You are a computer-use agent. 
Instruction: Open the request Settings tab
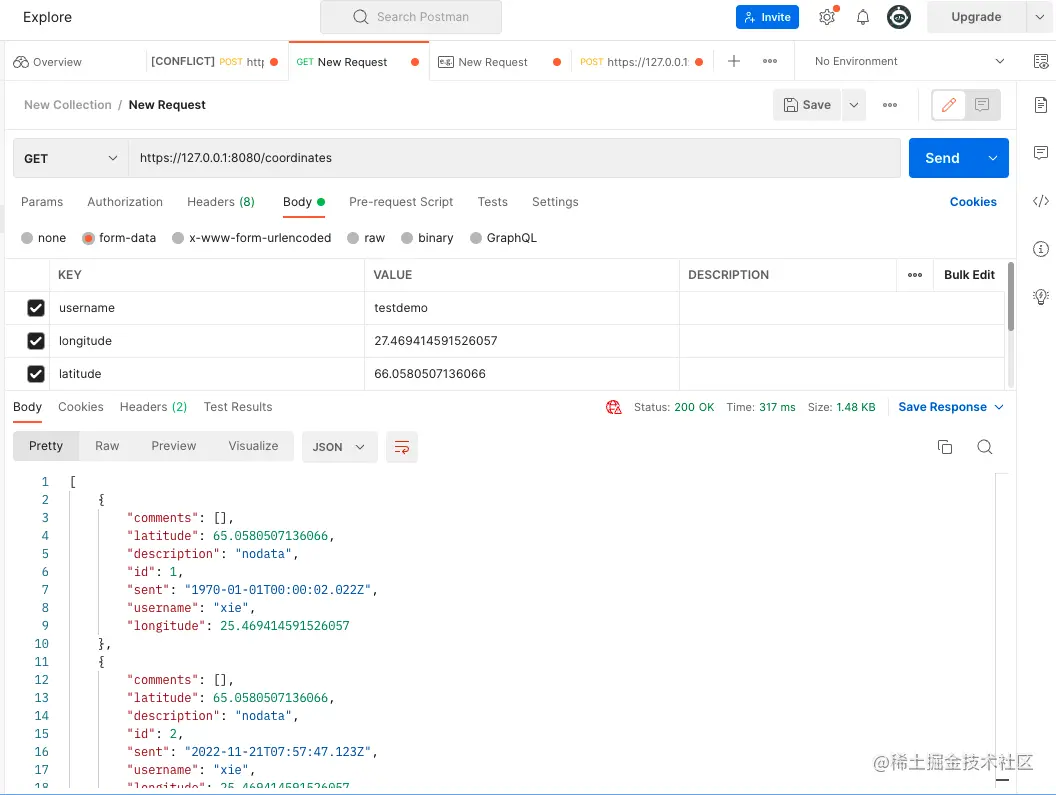(555, 201)
